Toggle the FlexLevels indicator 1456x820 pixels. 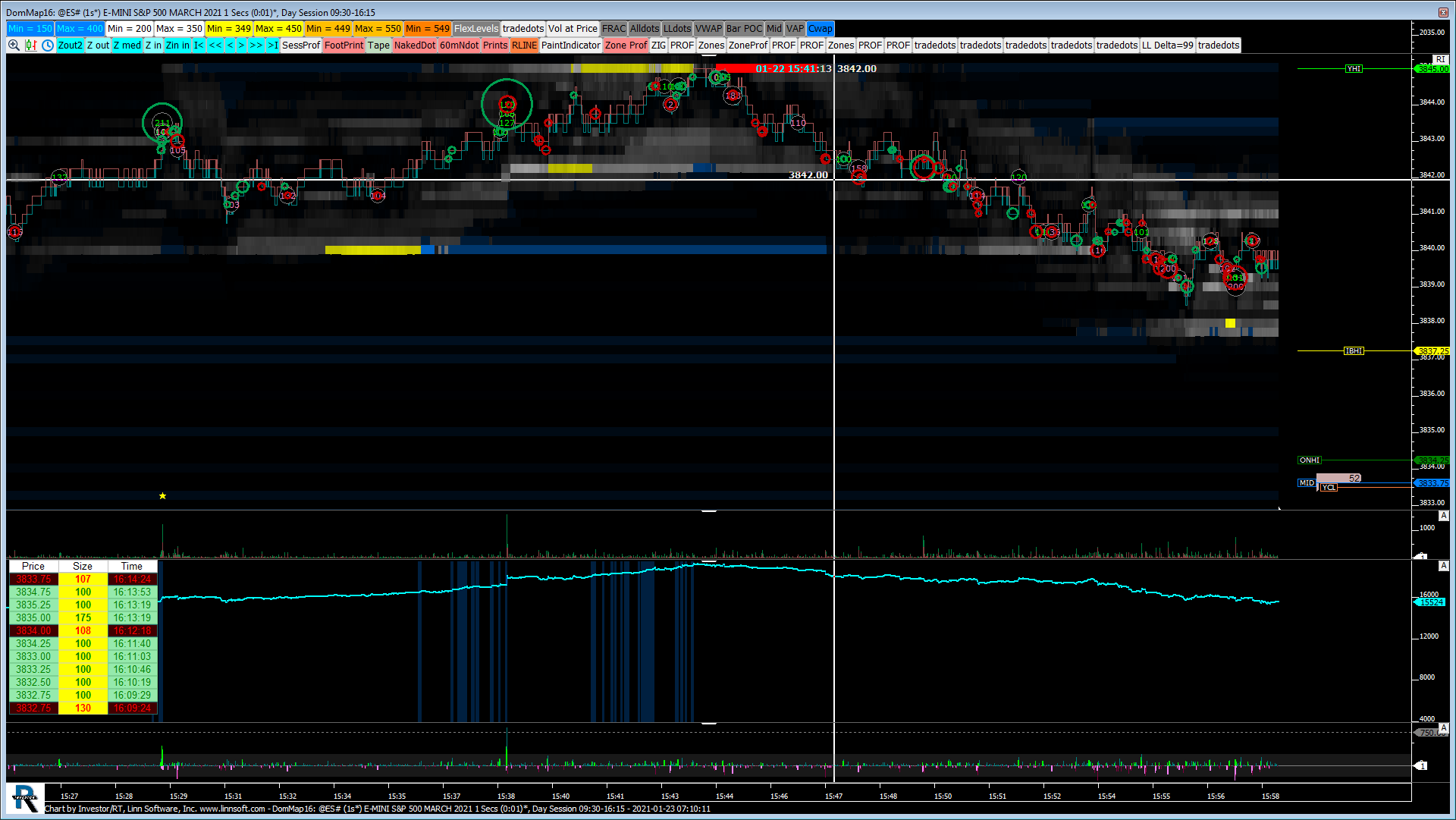click(x=476, y=29)
